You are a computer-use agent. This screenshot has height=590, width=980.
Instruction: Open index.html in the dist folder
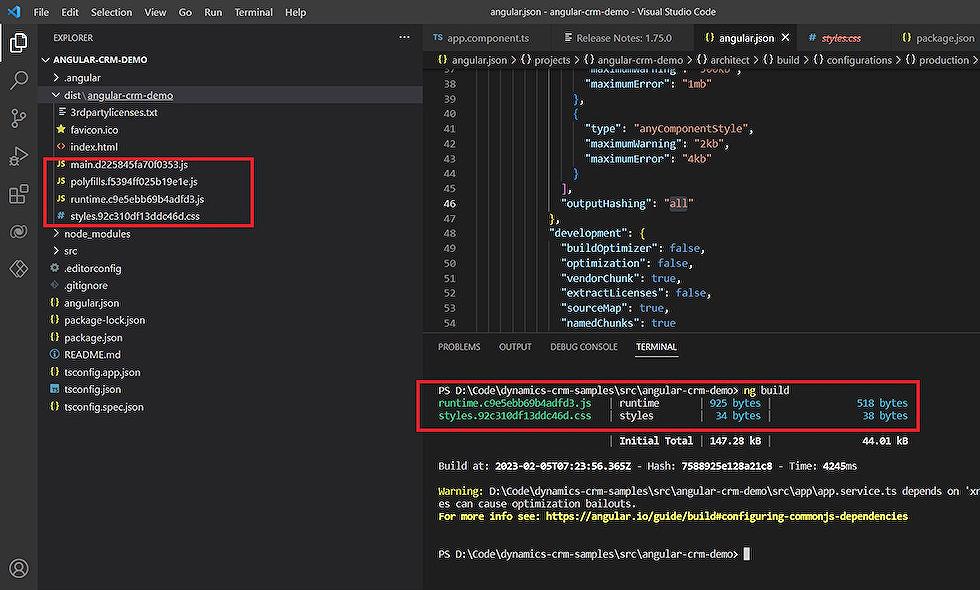pos(94,147)
